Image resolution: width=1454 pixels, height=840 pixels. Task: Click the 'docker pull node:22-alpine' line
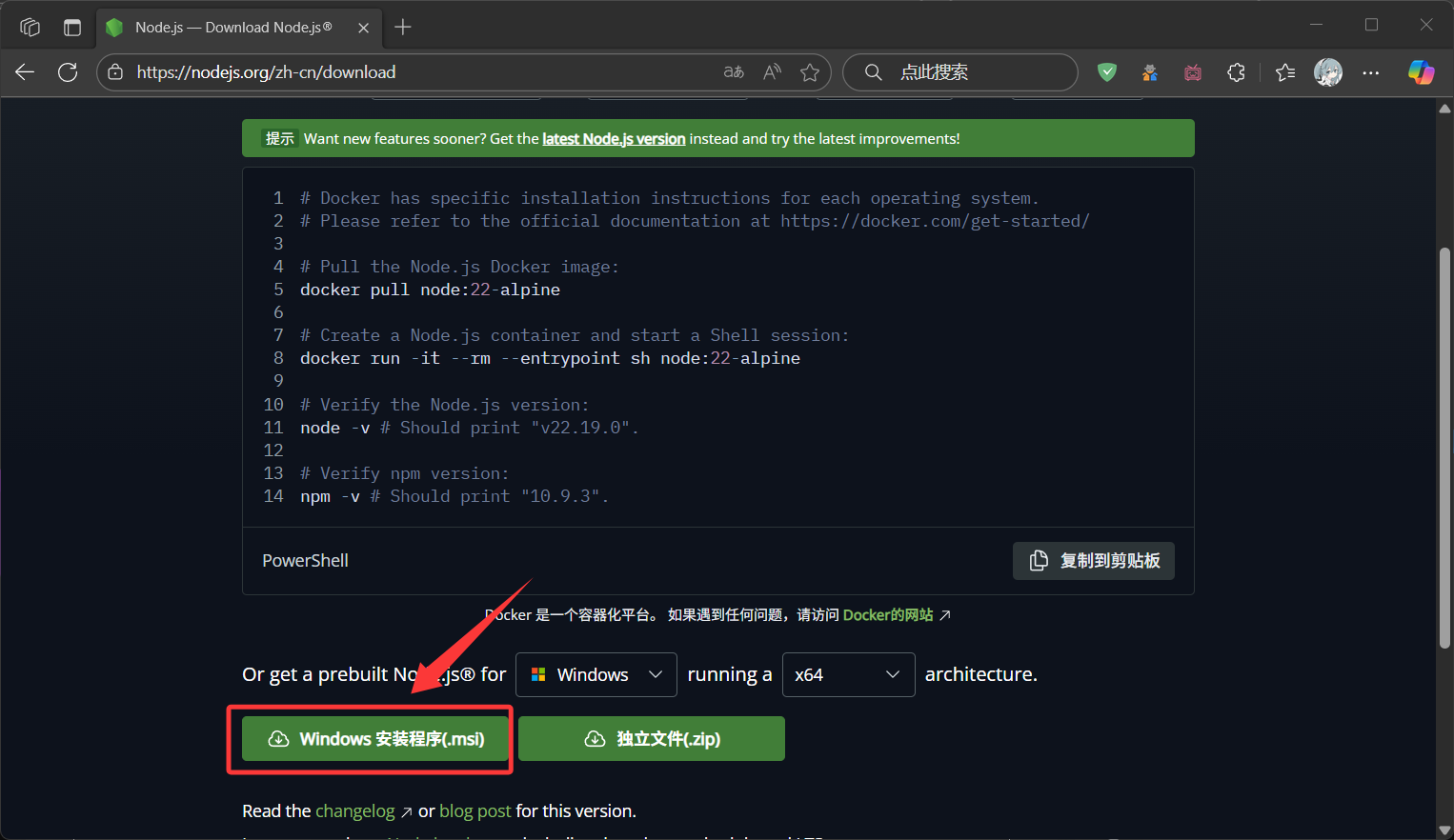coord(430,290)
